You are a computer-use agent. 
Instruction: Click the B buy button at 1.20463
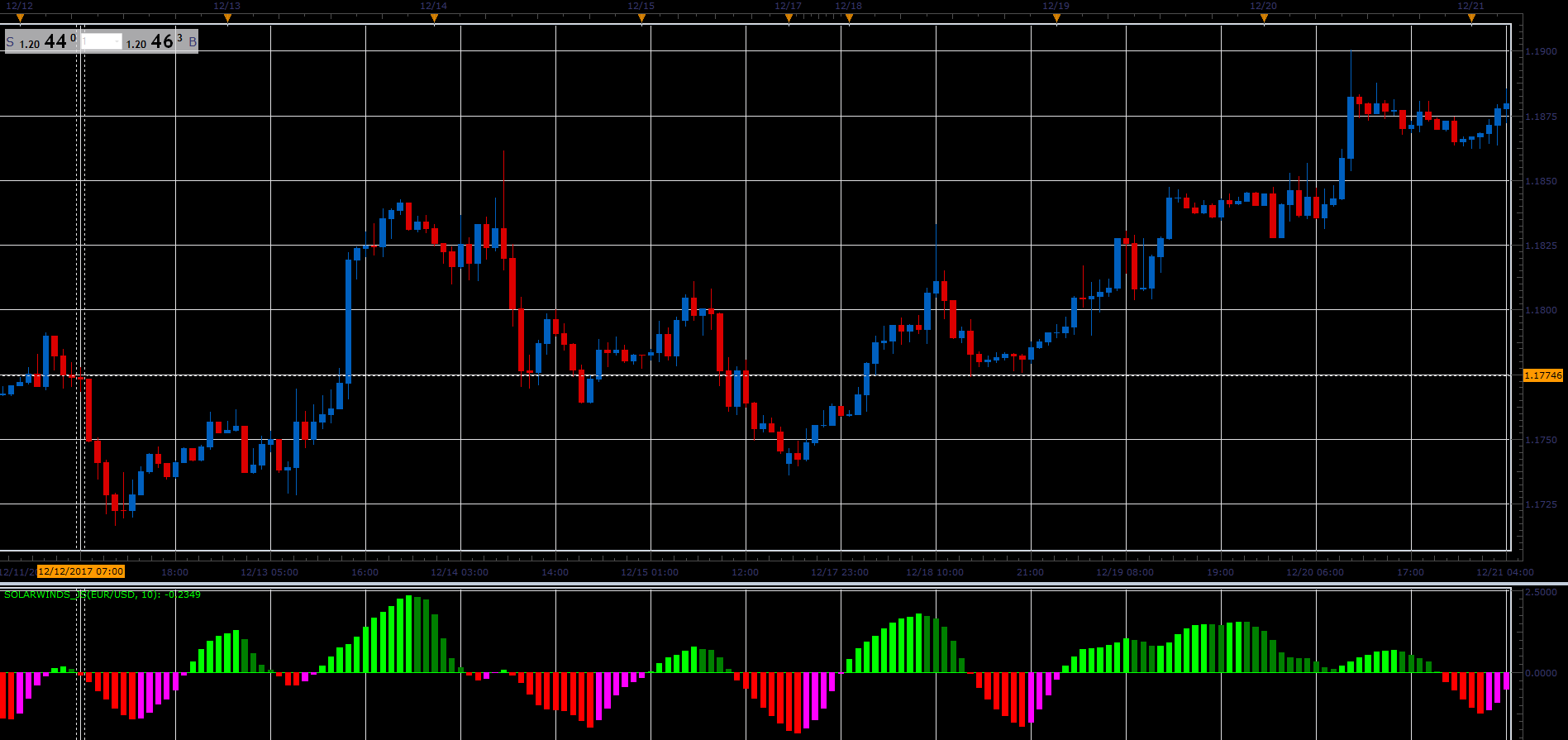pyautogui.click(x=161, y=41)
